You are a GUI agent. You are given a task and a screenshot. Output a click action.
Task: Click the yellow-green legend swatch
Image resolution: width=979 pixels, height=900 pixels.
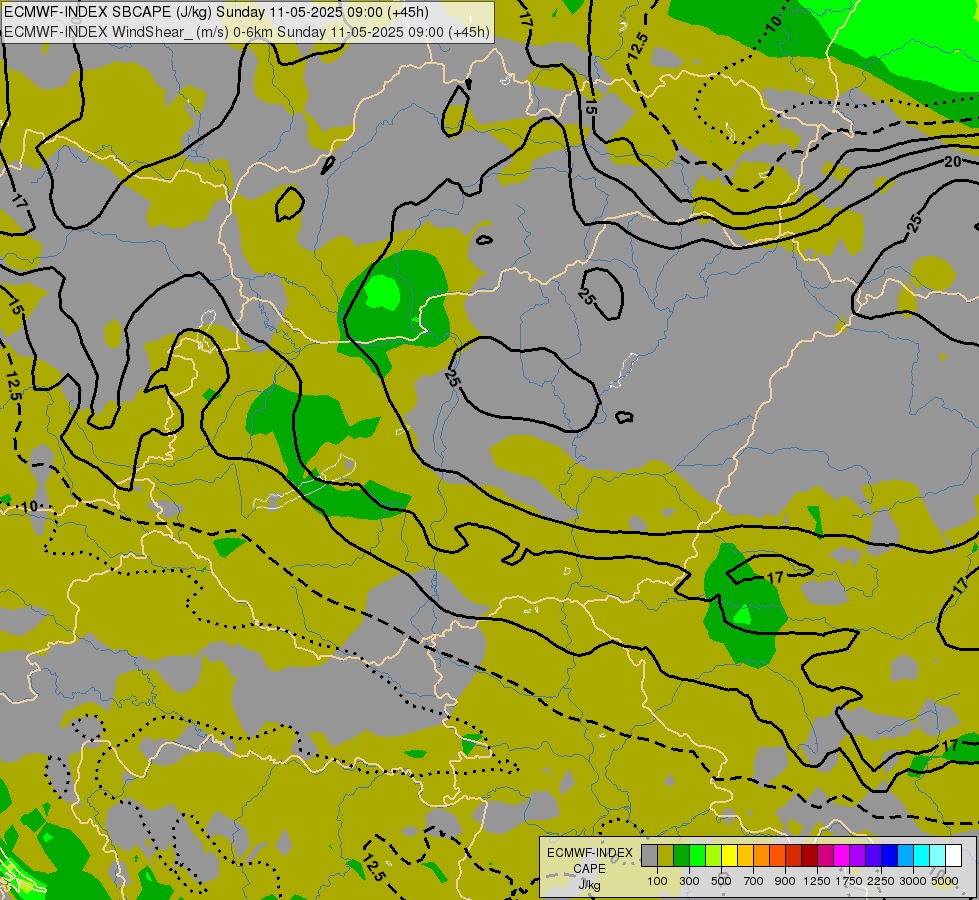click(x=714, y=856)
